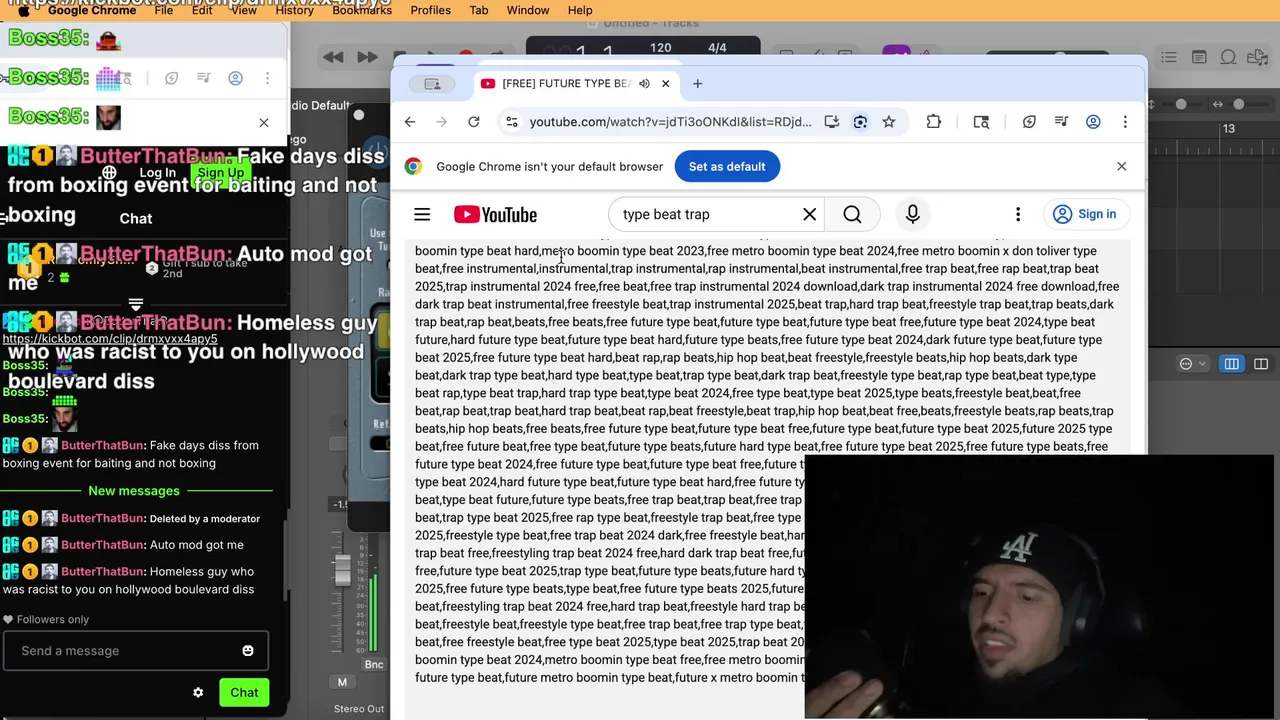Open the Tab menu
Viewport: 1280px width, 720px height.
(x=479, y=10)
